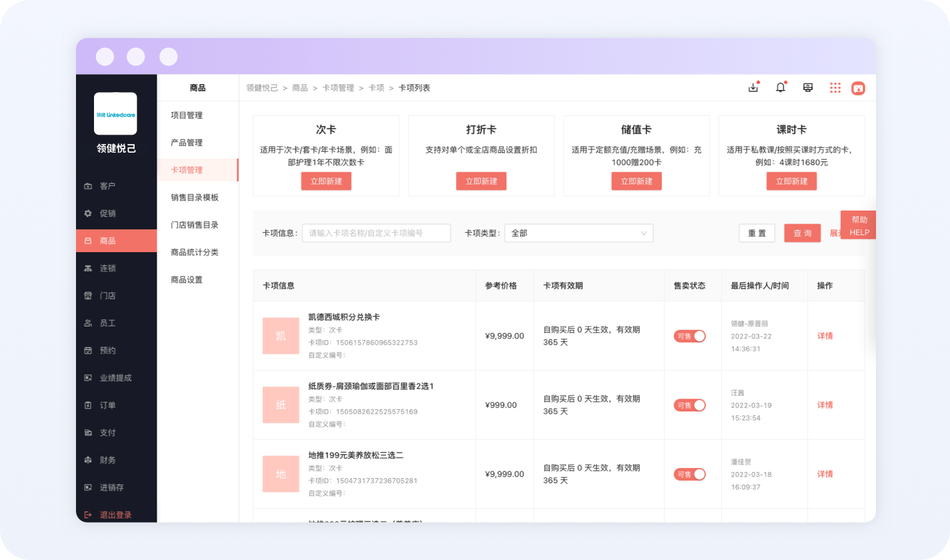Open 商品设置 menu item
Image resolution: width=950 pixels, height=560 pixels.
[x=187, y=279]
